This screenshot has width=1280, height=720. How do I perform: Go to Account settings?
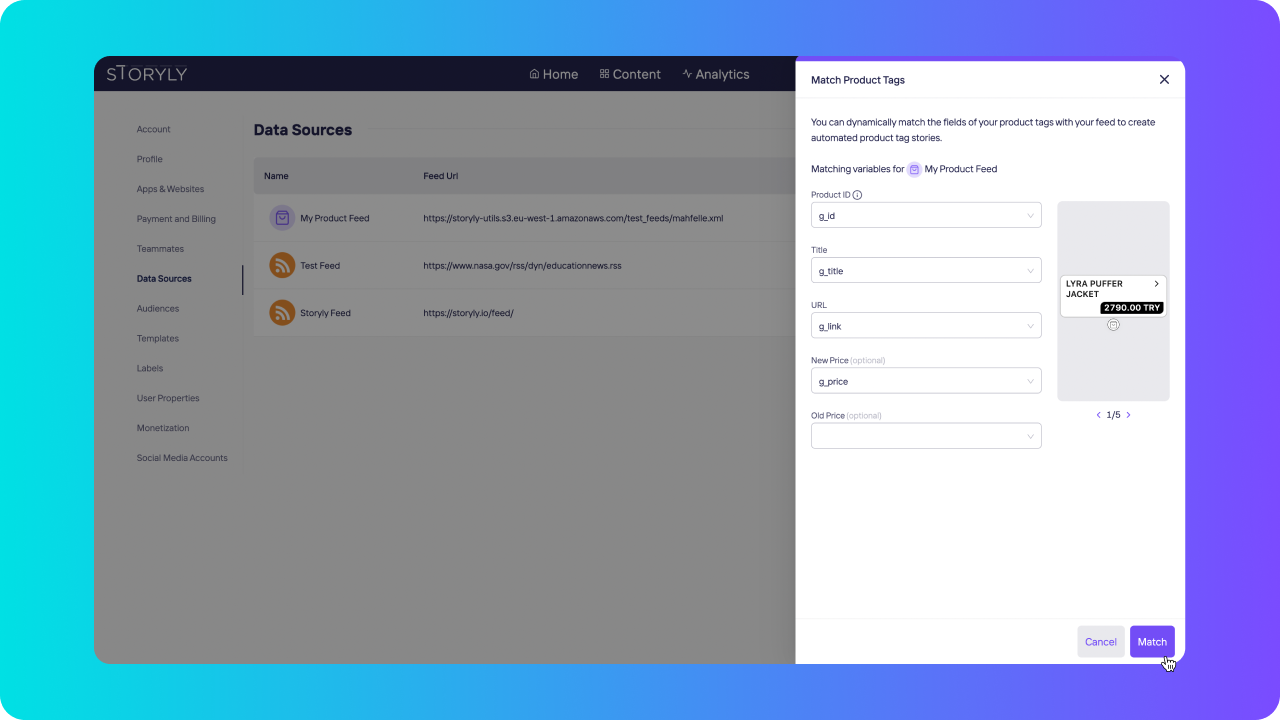[154, 129]
